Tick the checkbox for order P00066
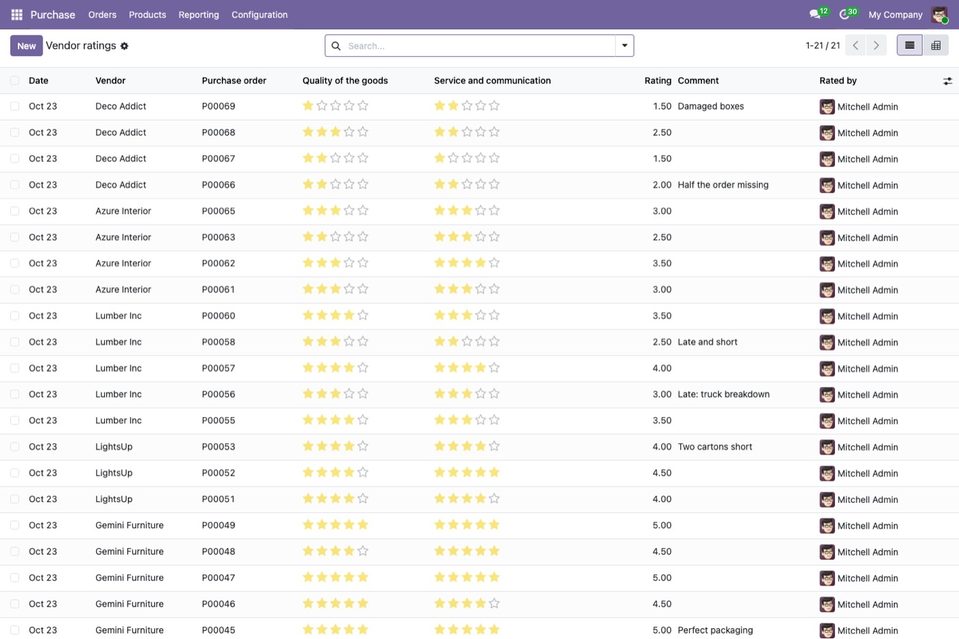Screen dimensions: 959x639 click(x=15, y=185)
